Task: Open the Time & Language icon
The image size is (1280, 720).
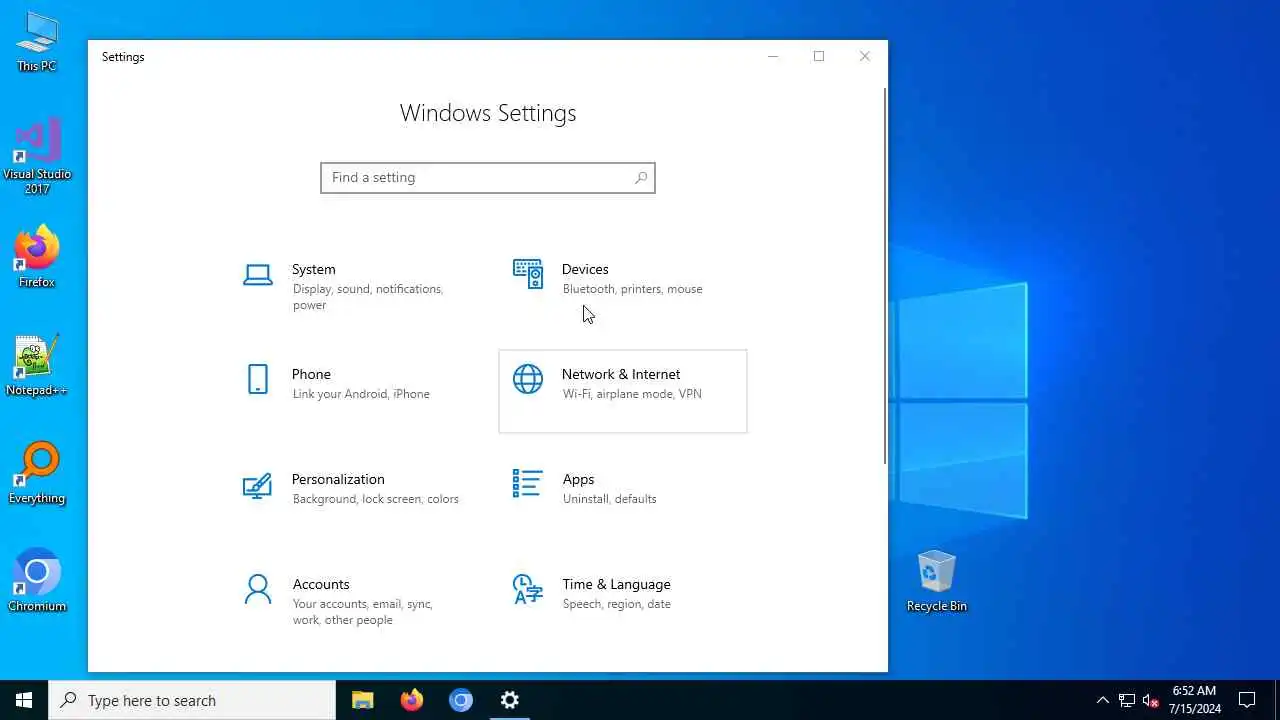Action: [x=527, y=589]
